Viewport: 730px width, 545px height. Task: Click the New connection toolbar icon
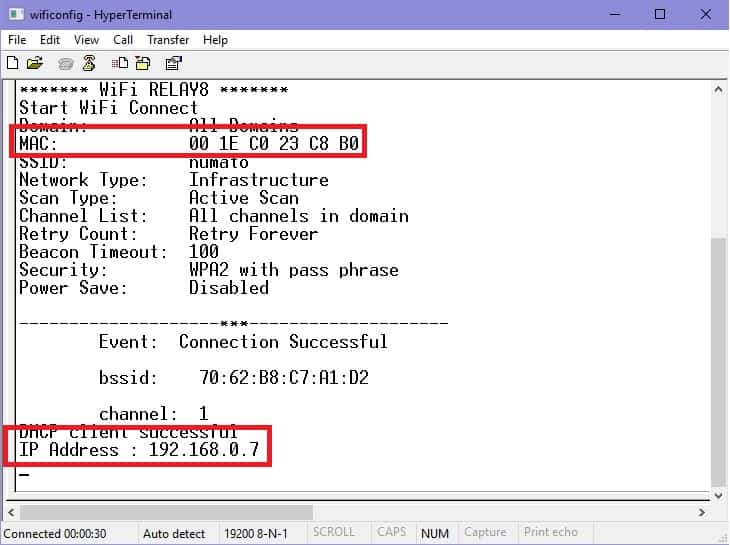(x=13, y=63)
